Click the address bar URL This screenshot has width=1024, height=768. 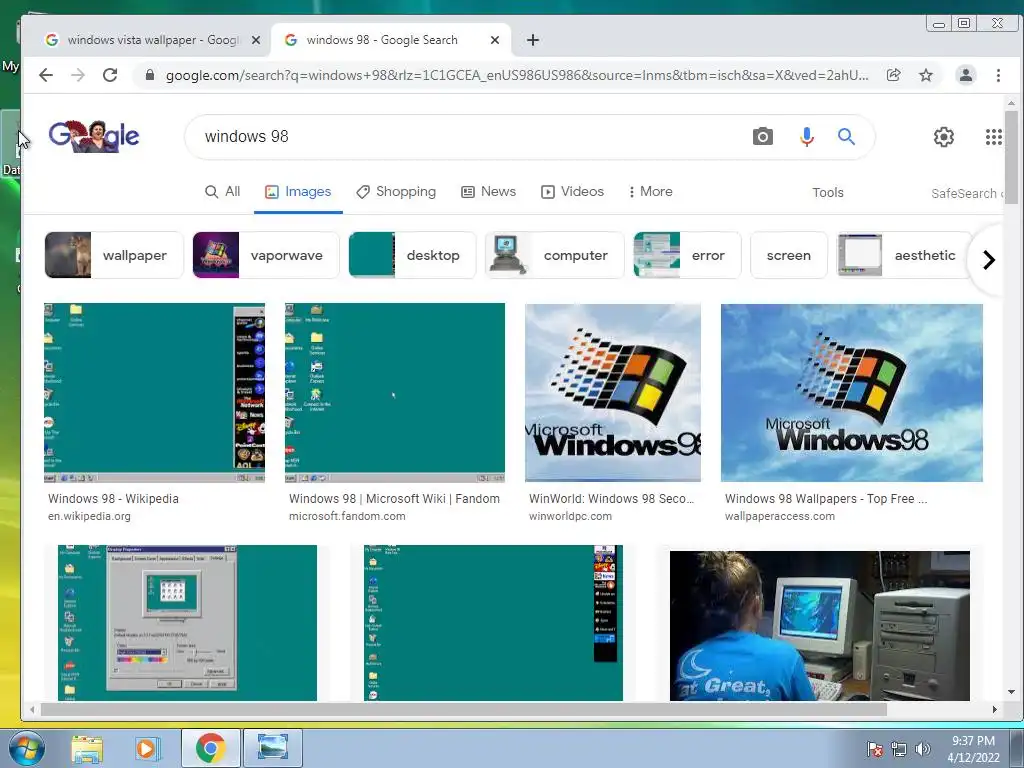(x=517, y=75)
